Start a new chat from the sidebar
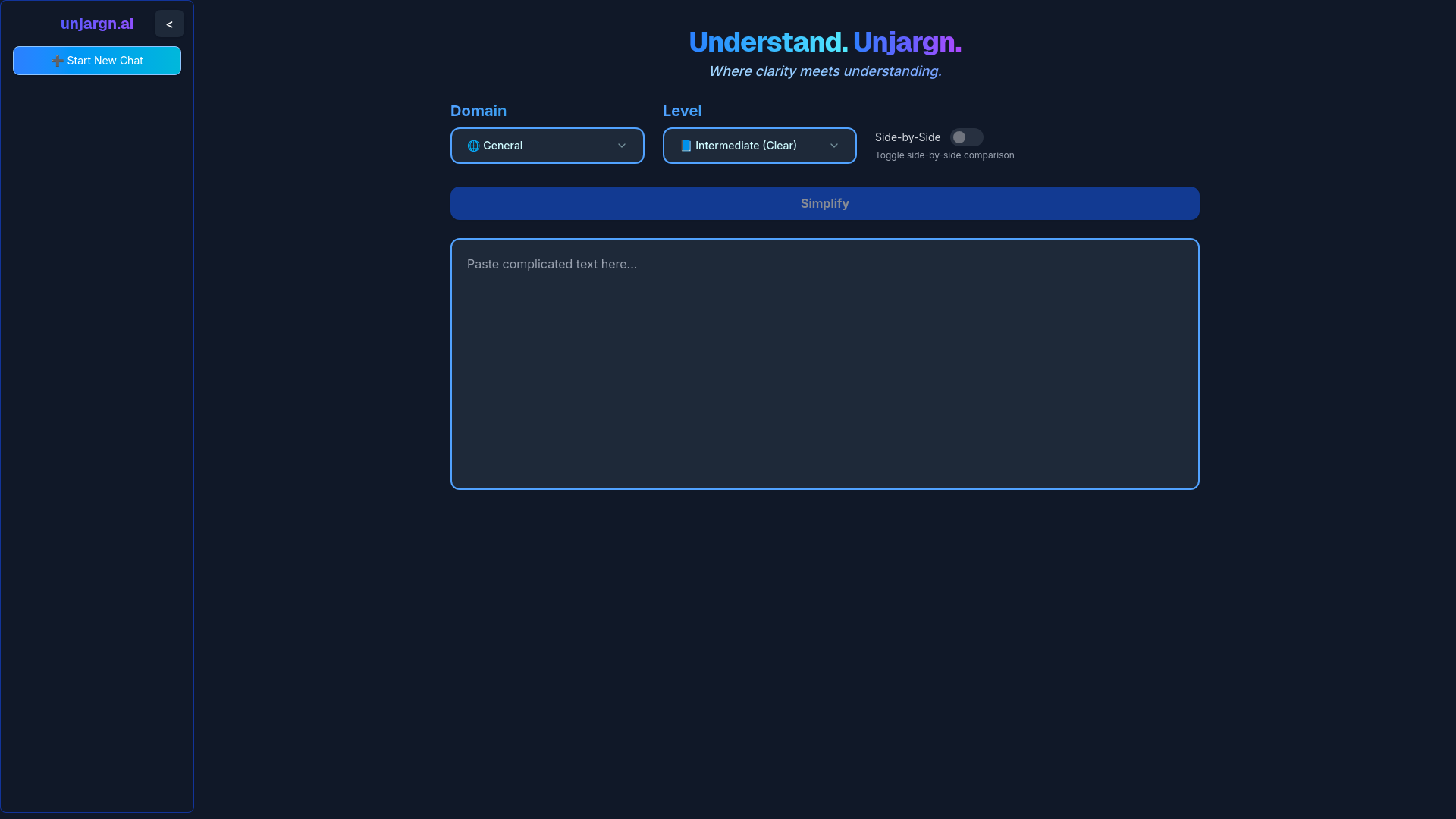The image size is (1456, 819). tap(106, 61)
